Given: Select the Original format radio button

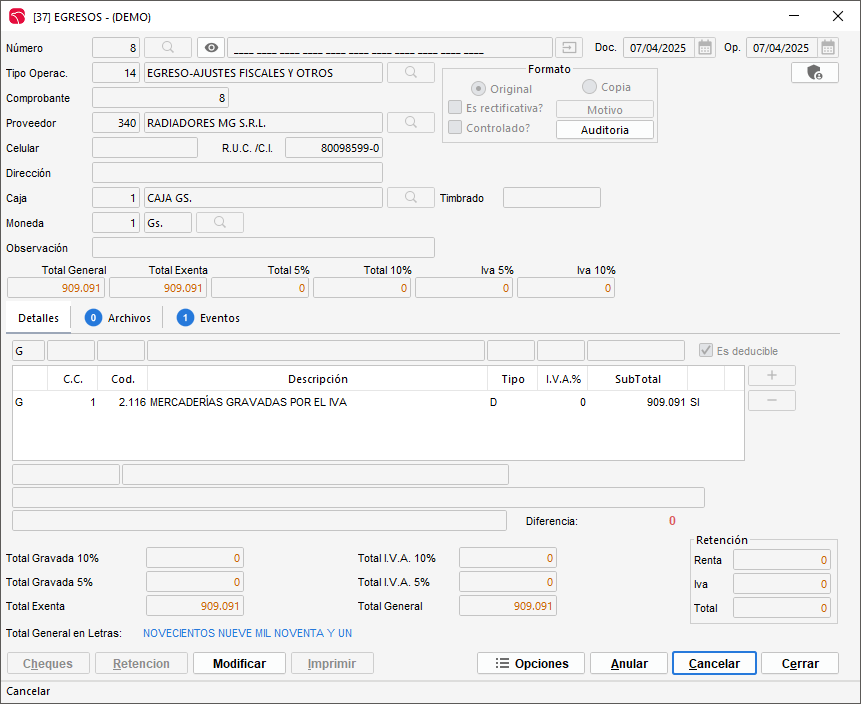Looking at the screenshot, I should coord(479,89).
